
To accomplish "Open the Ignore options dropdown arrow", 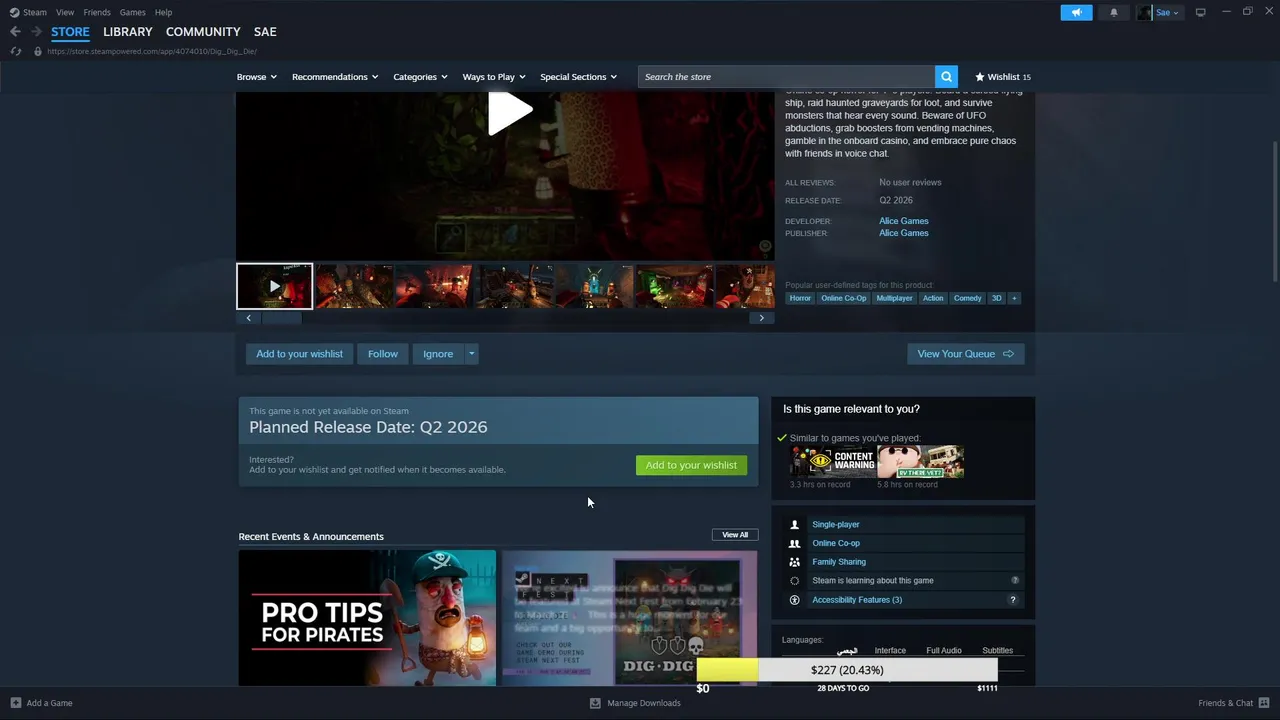I will click(x=471, y=354).
